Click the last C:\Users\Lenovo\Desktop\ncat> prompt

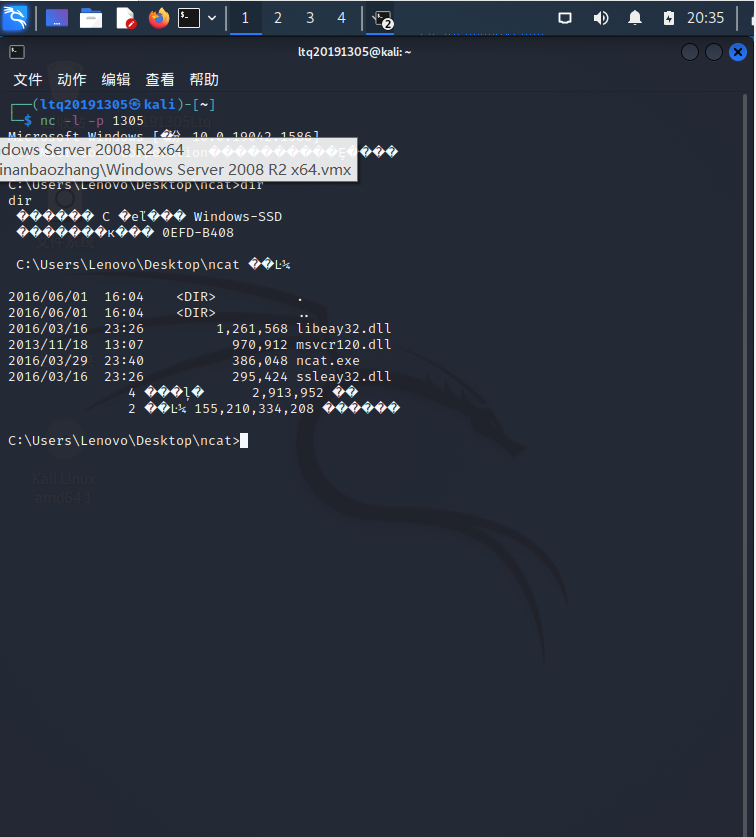pyautogui.click(x=124, y=441)
